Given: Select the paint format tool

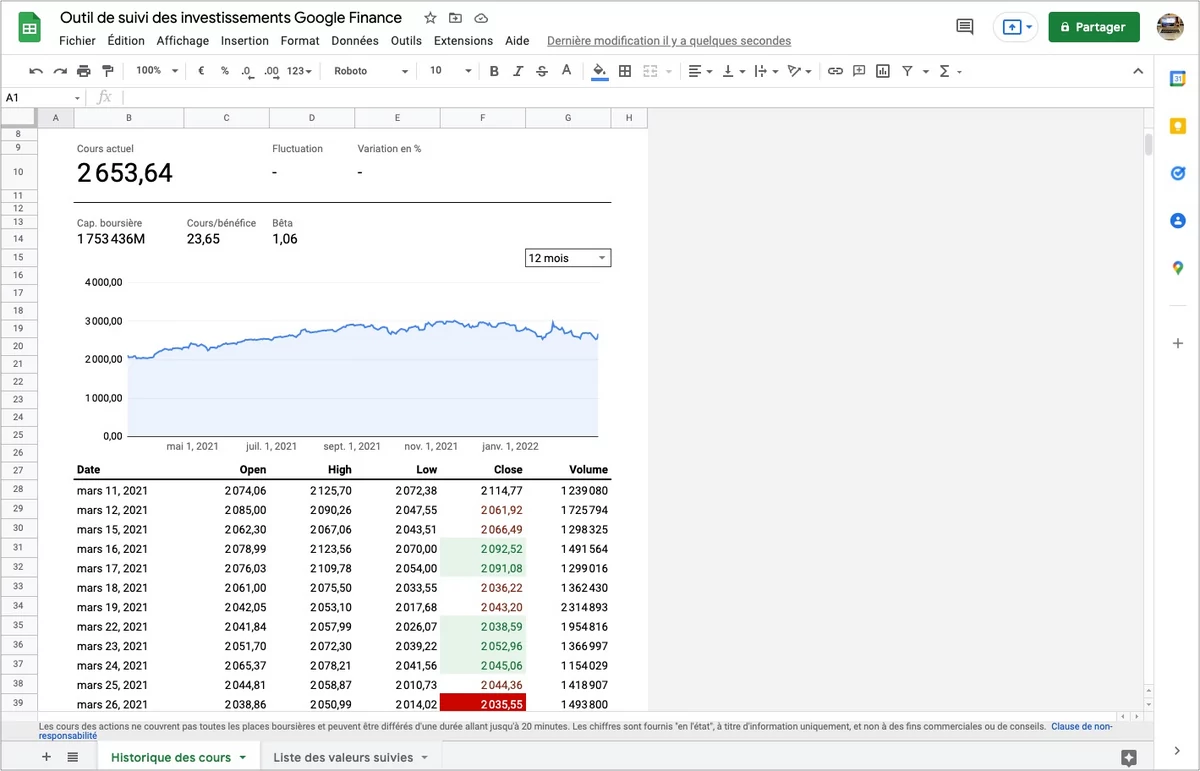Looking at the screenshot, I should point(108,71).
